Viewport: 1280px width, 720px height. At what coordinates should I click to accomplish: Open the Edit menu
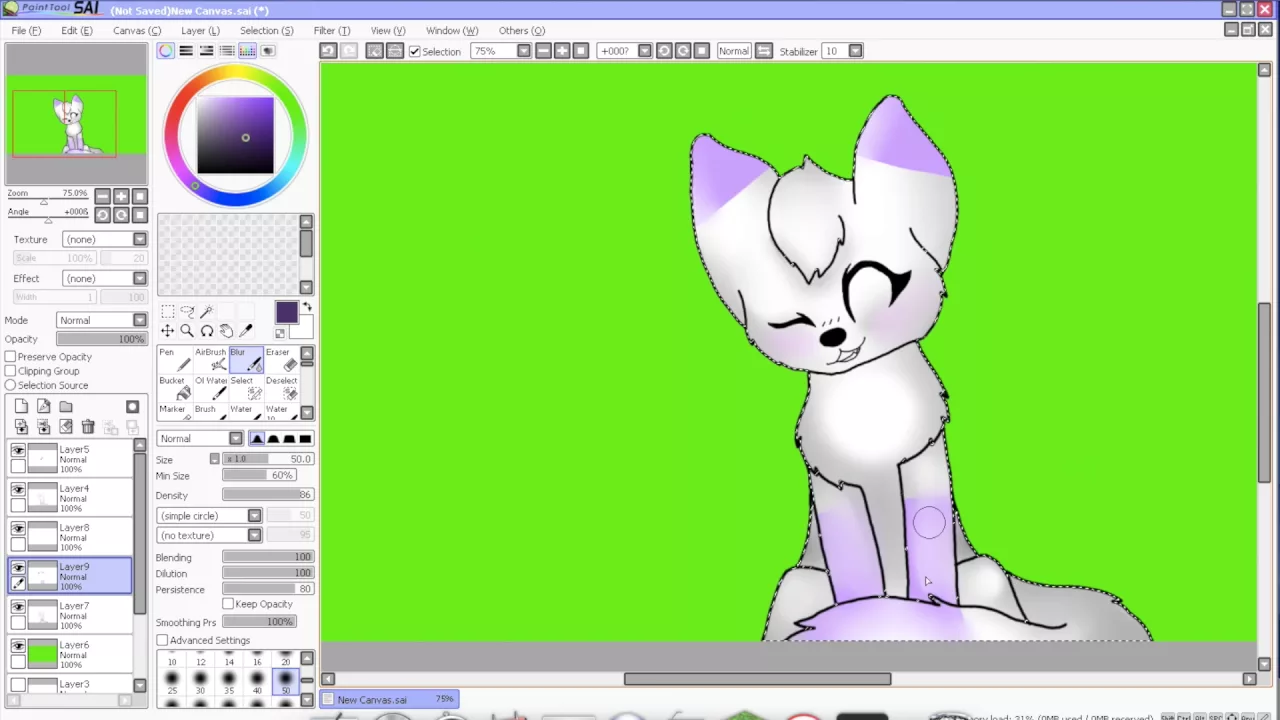(x=76, y=31)
